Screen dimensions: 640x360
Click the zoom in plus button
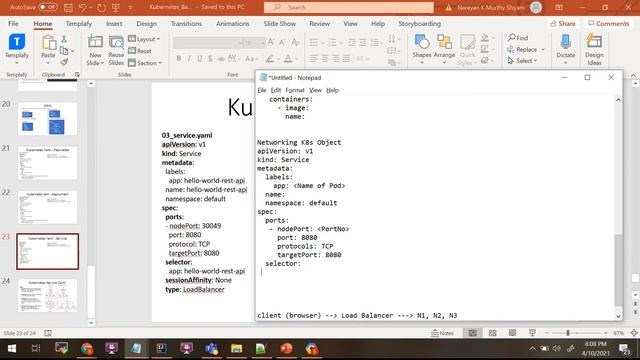[606, 333]
